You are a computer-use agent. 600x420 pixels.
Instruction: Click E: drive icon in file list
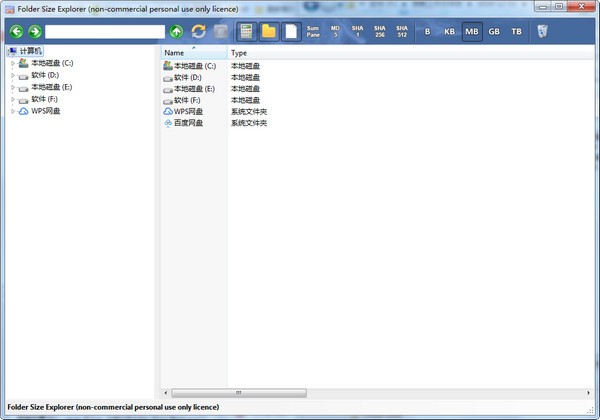168,90
